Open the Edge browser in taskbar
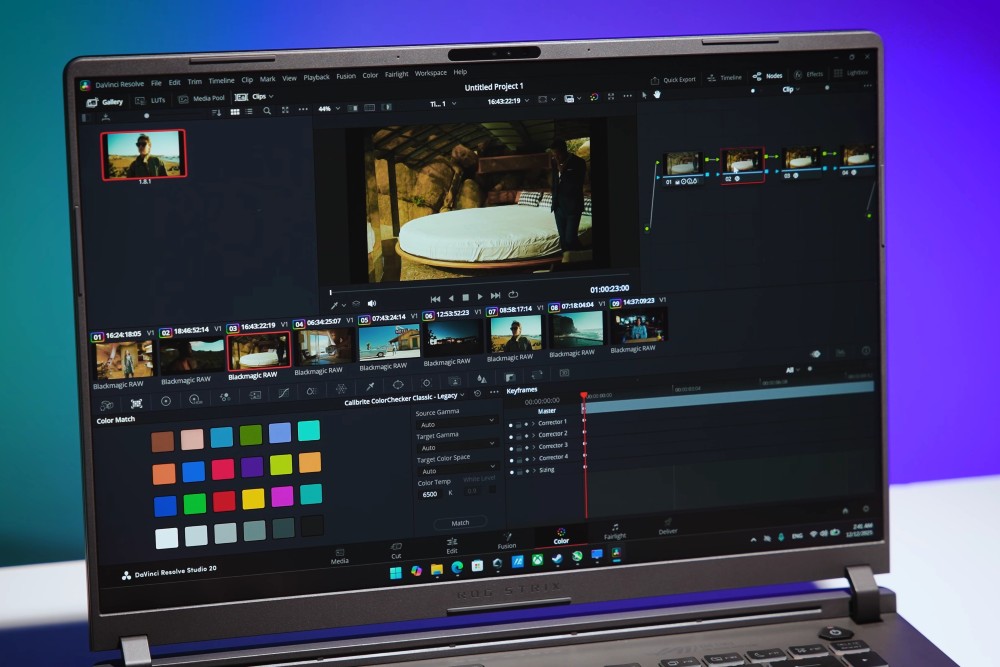 (457, 566)
